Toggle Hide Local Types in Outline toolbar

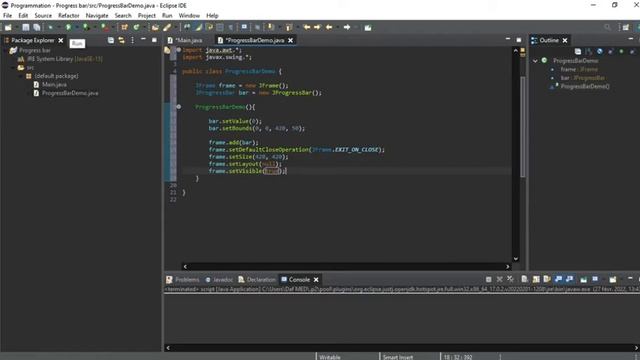(x=632, y=51)
